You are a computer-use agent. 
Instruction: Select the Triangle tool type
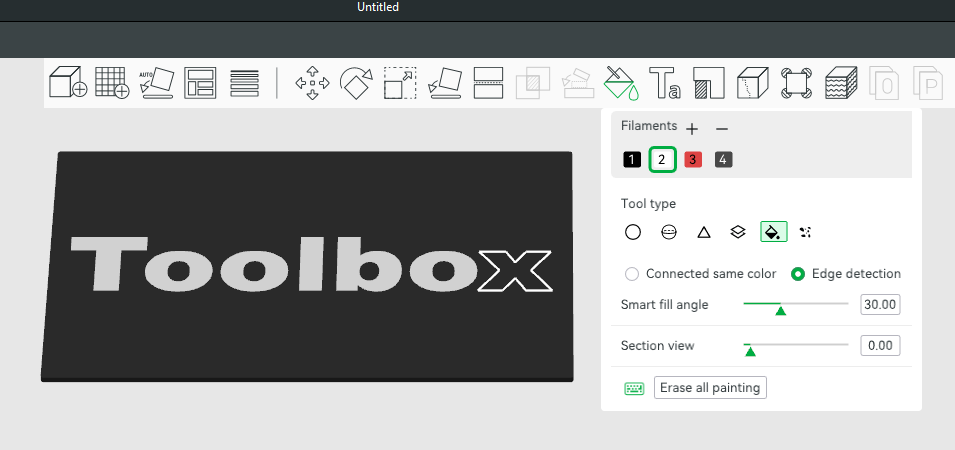tap(704, 232)
